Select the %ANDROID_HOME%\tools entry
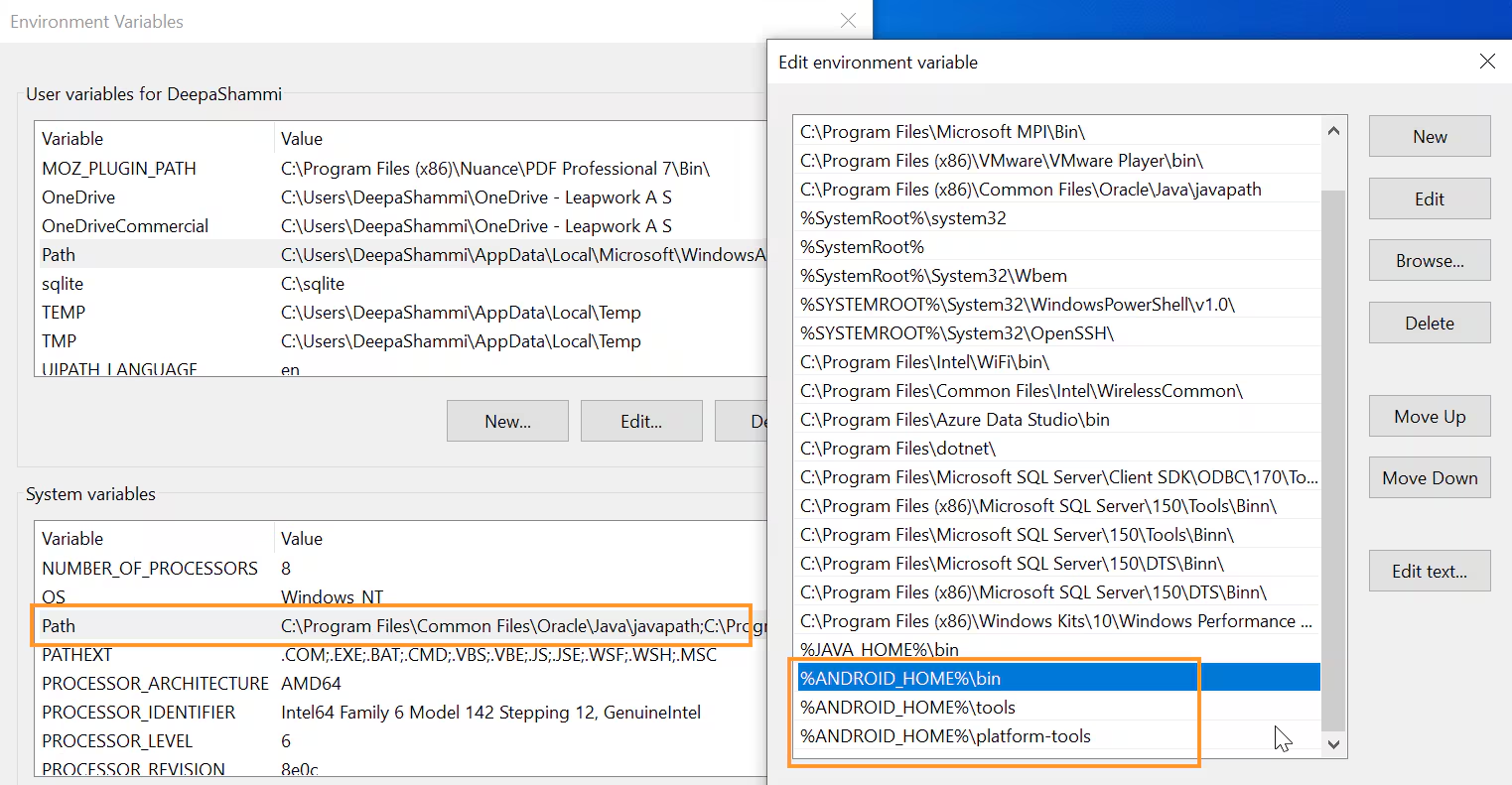Image resolution: width=1512 pixels, height=785 pixels. (x=907, y=708)
